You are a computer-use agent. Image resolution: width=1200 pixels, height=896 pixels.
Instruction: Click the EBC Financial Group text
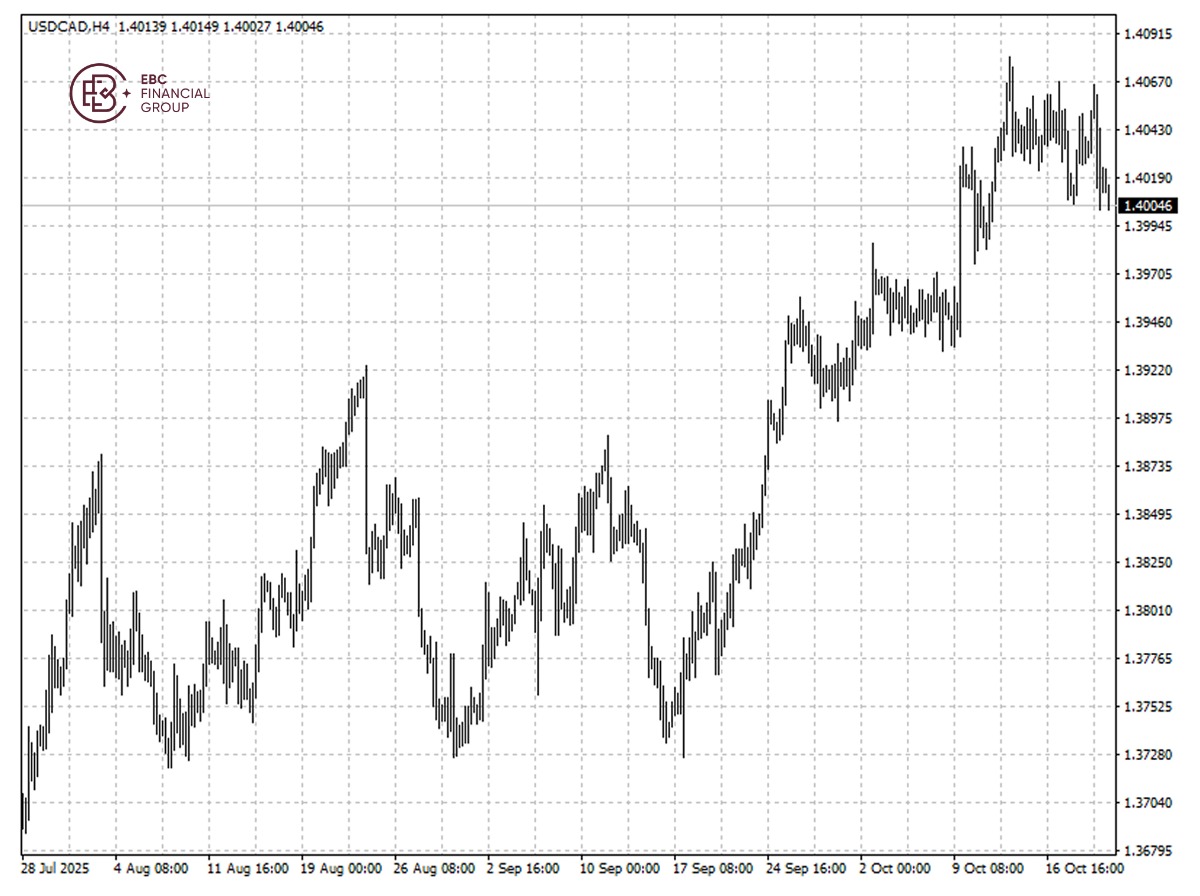point(175,93)
